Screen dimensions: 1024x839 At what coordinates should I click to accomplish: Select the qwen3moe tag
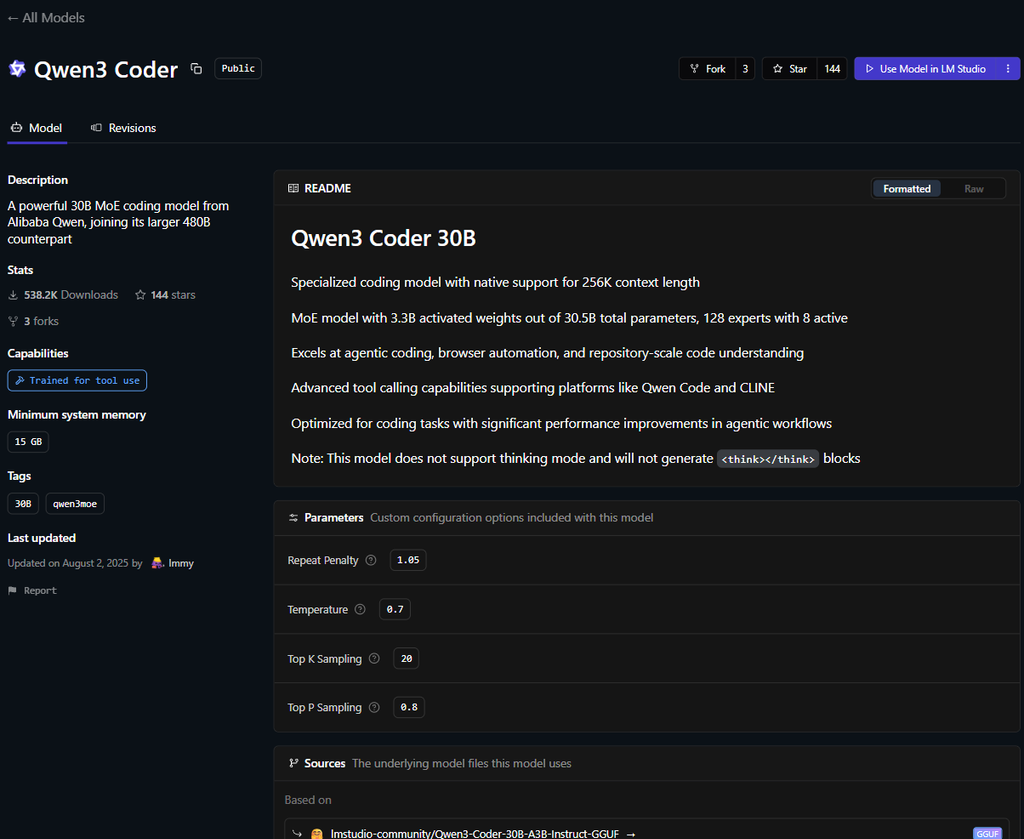pos(74,504)
